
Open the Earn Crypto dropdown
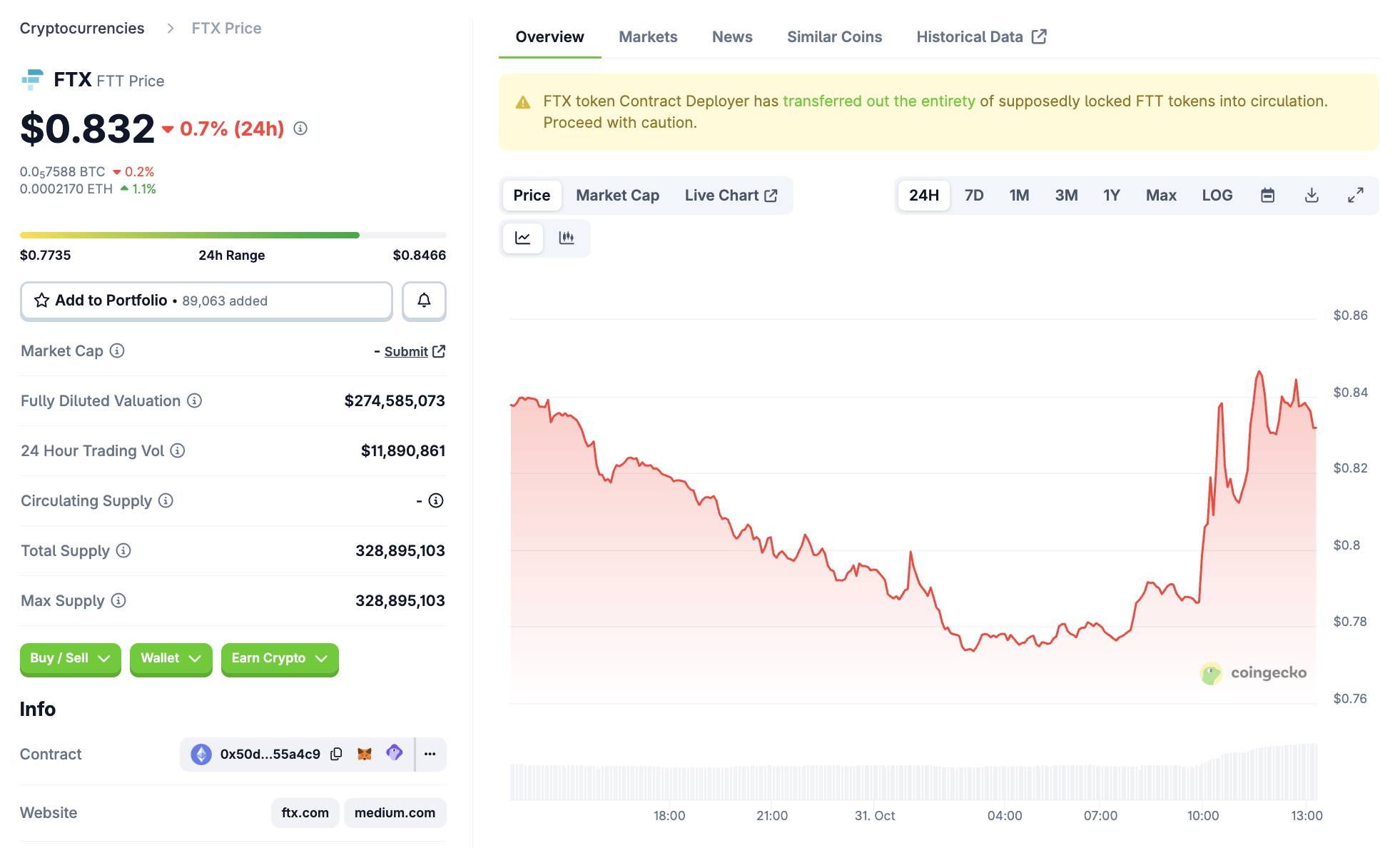pyautogui.click(x=279, y=658)
